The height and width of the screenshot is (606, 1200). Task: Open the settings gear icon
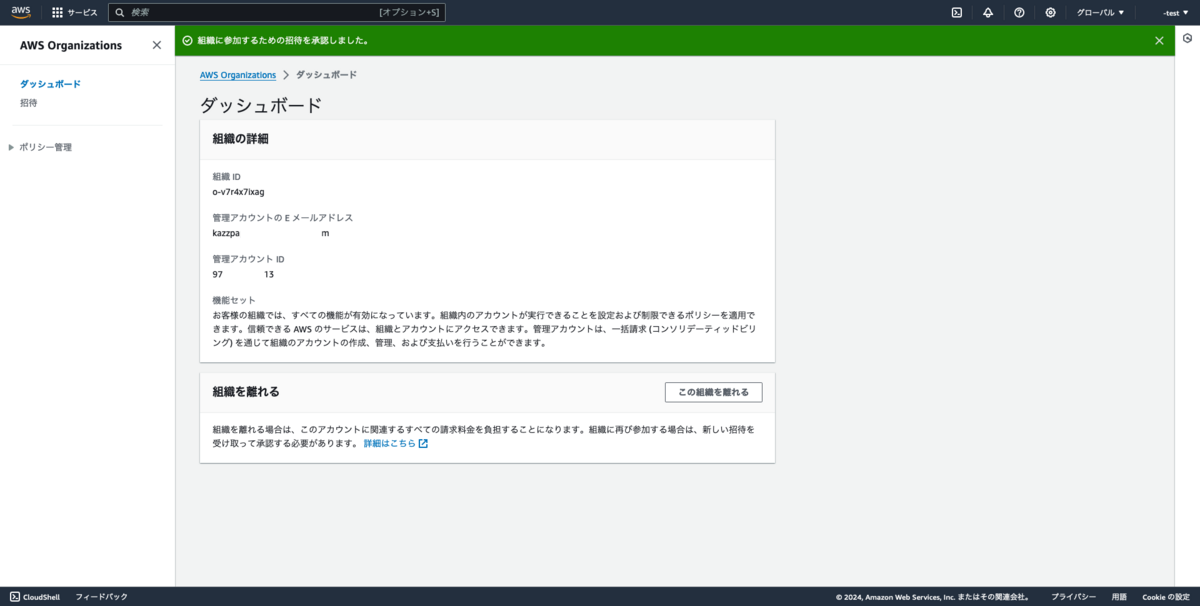click(x=1050, y=12)
